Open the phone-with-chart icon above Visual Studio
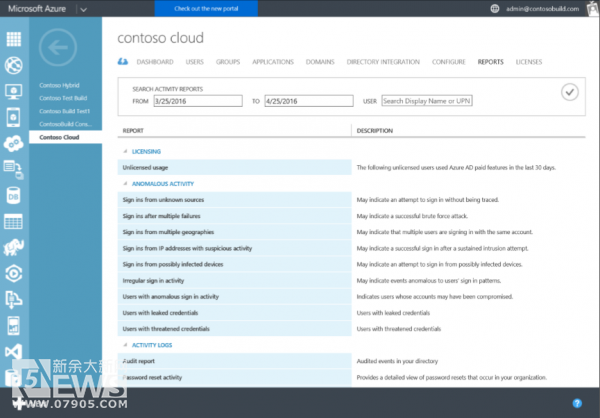 coord(13,326)
